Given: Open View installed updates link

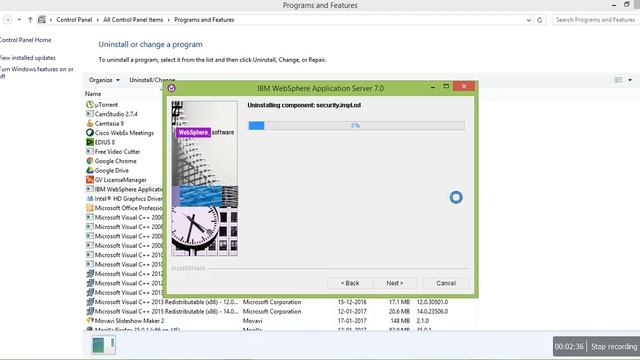Looking at the screenshot, I should coord(28,58).
